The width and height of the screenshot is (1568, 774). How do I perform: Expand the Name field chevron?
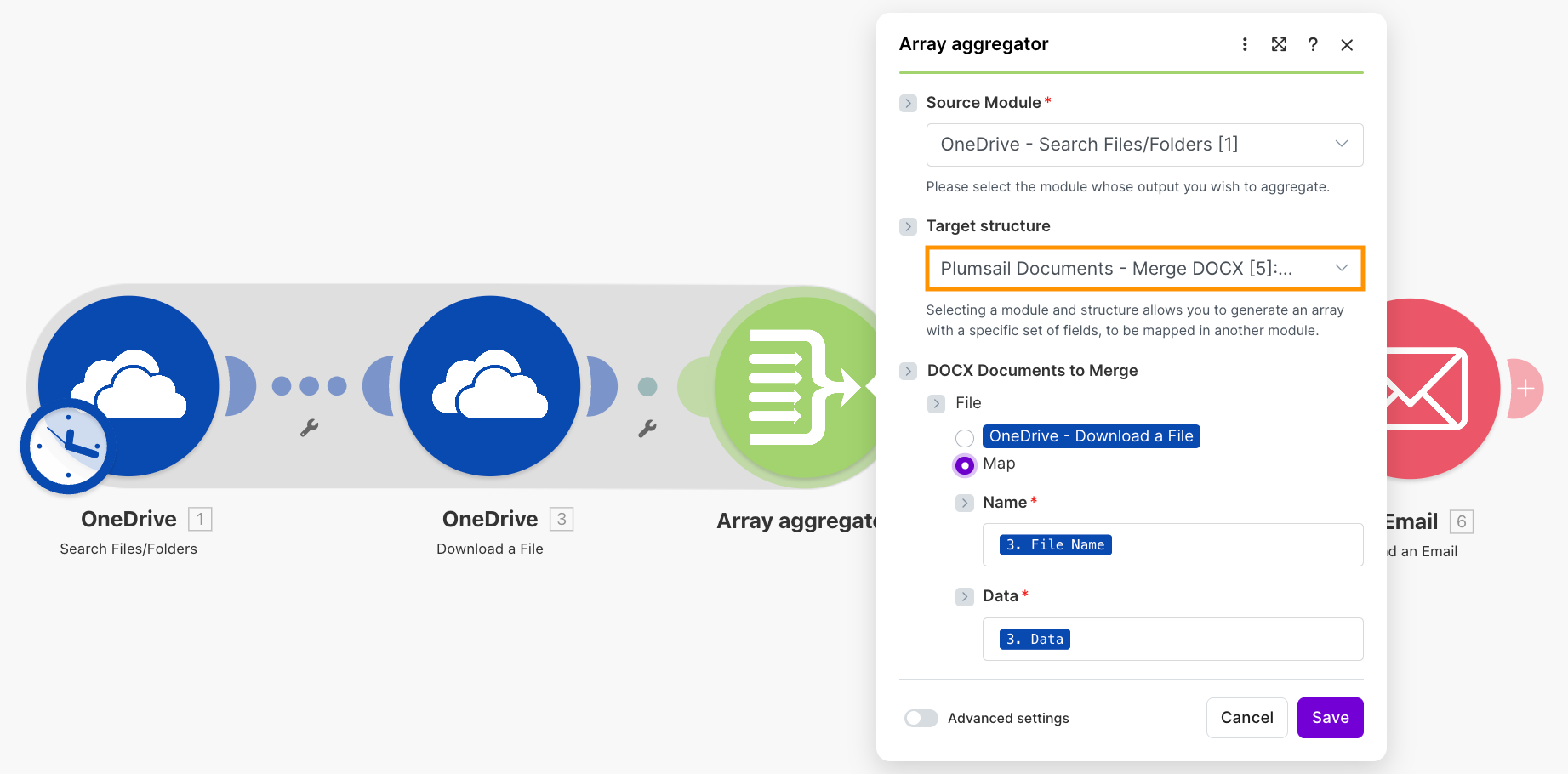(x=964, y=503)
